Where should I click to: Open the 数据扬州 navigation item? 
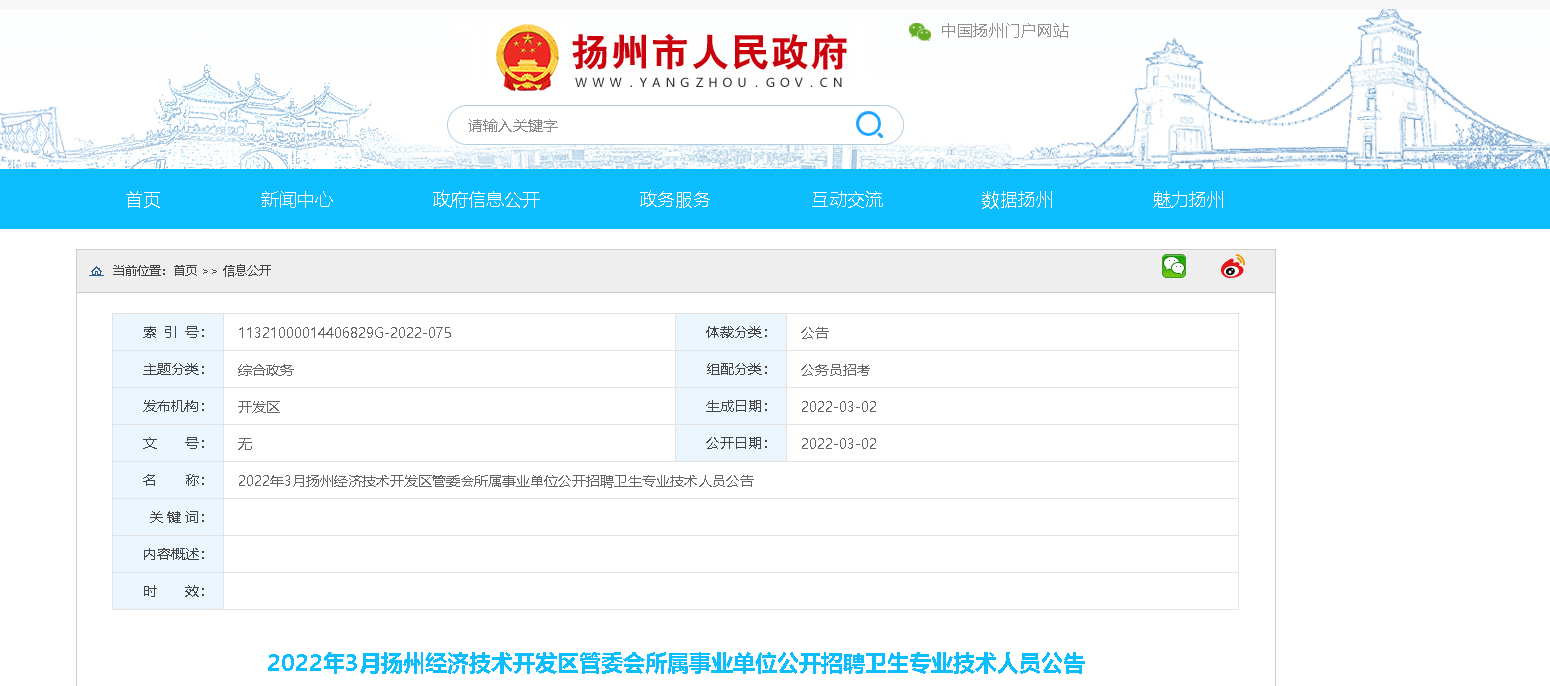point(1017,199)
